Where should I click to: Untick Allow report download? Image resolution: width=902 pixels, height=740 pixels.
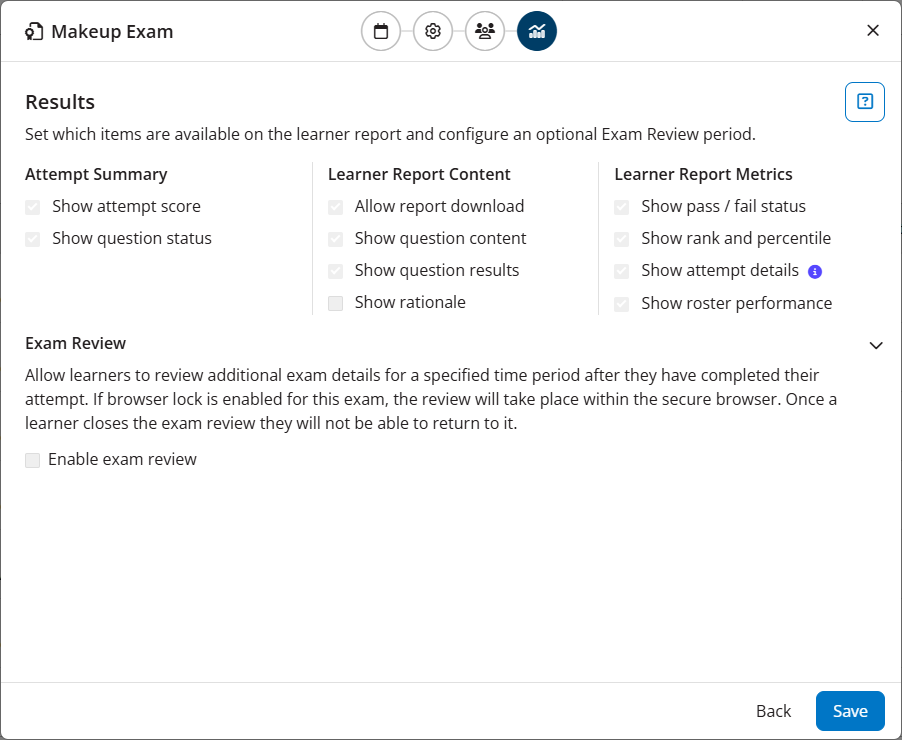pyautogui.click(x=336, y=207)
